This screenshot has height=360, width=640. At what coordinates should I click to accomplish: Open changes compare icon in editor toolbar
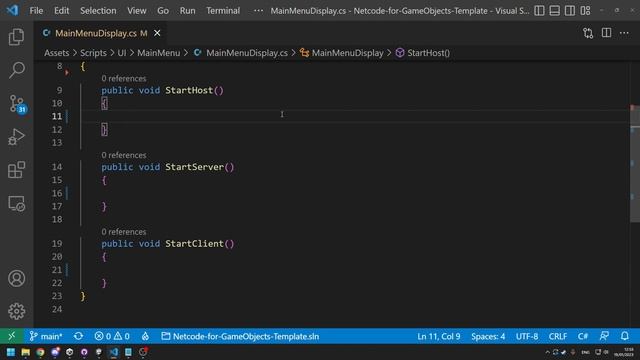point(588,33)
